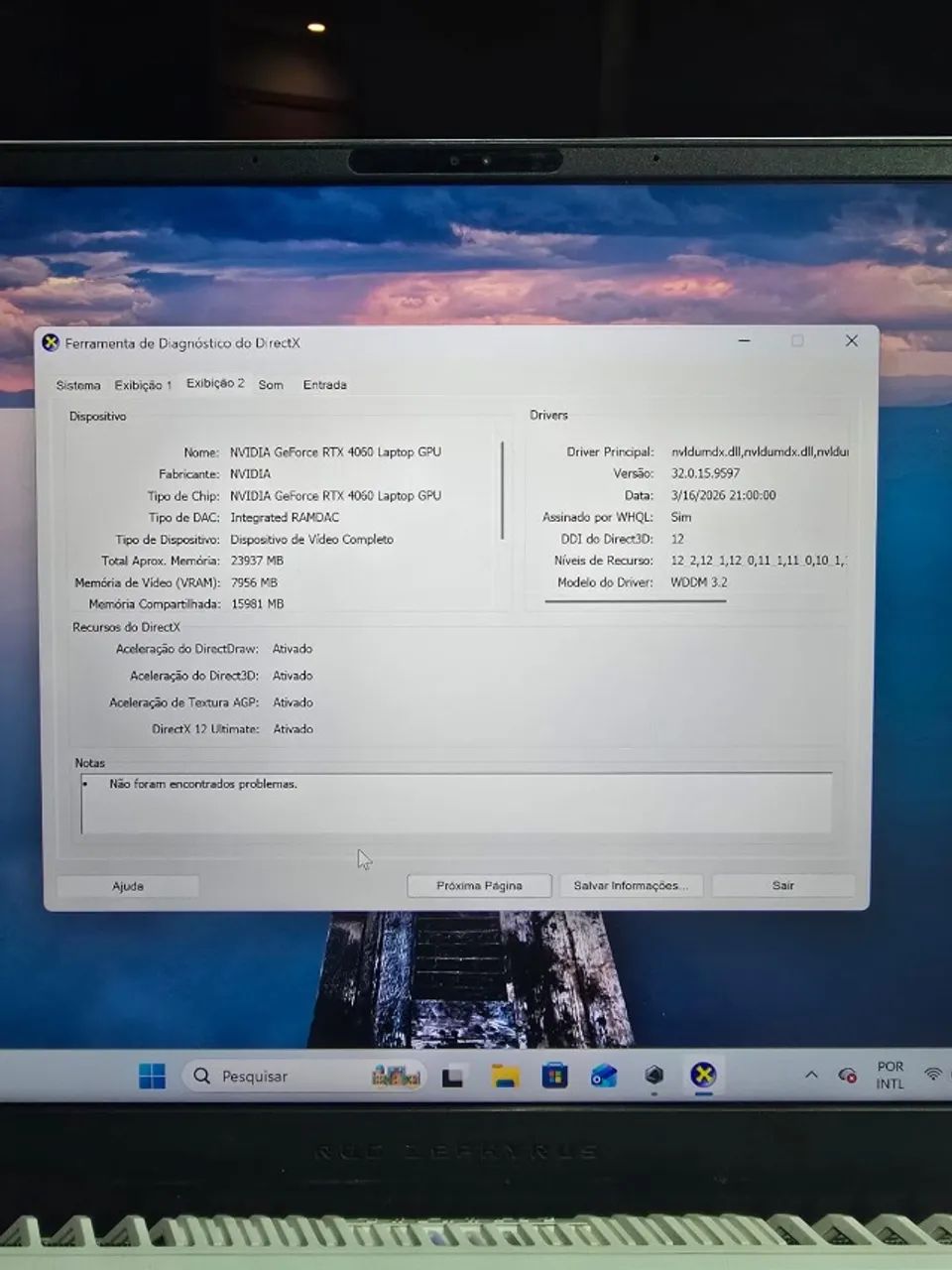The width and height of the screenshot is (952, 1270).
Task: Click Salvar Informações button
Action: click(x=631, y=886)
